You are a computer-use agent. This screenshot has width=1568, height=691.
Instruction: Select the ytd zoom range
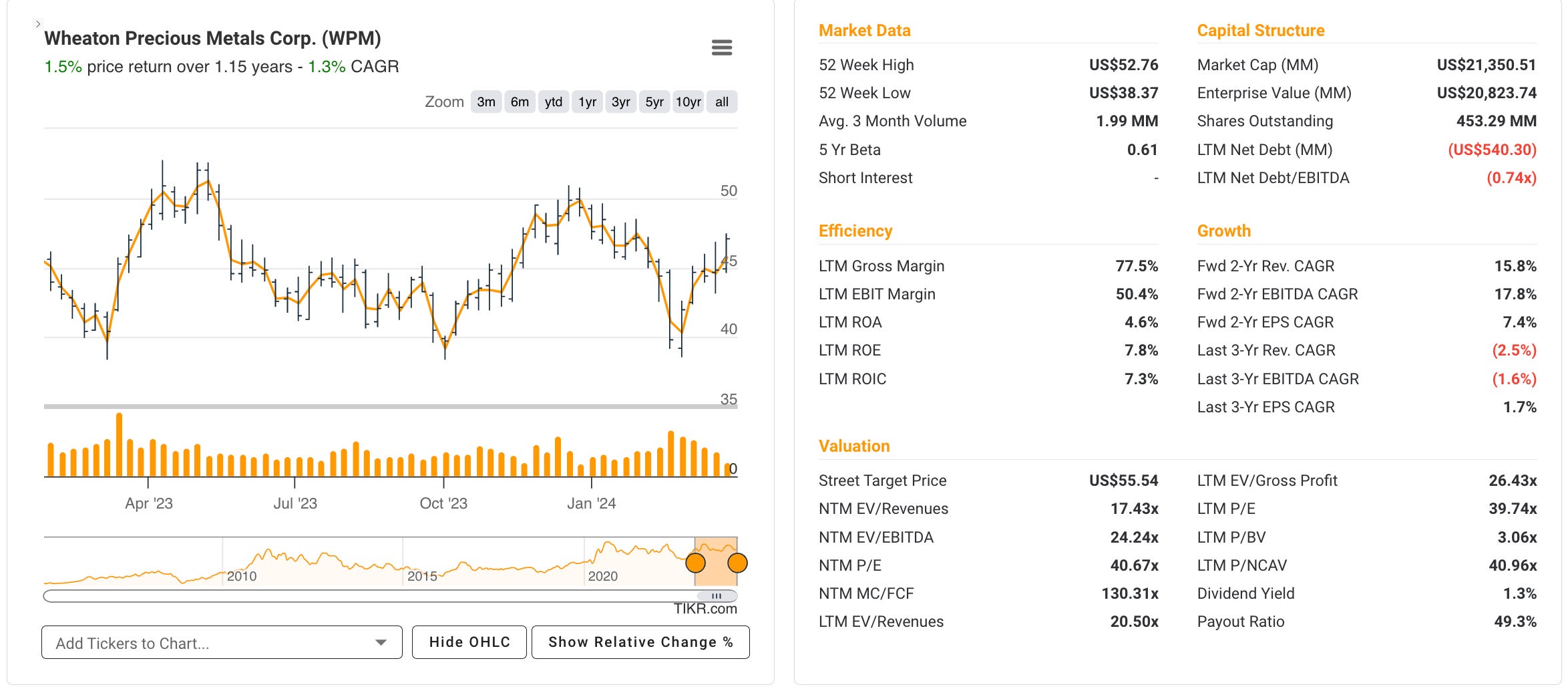click(x=553, y=102)
